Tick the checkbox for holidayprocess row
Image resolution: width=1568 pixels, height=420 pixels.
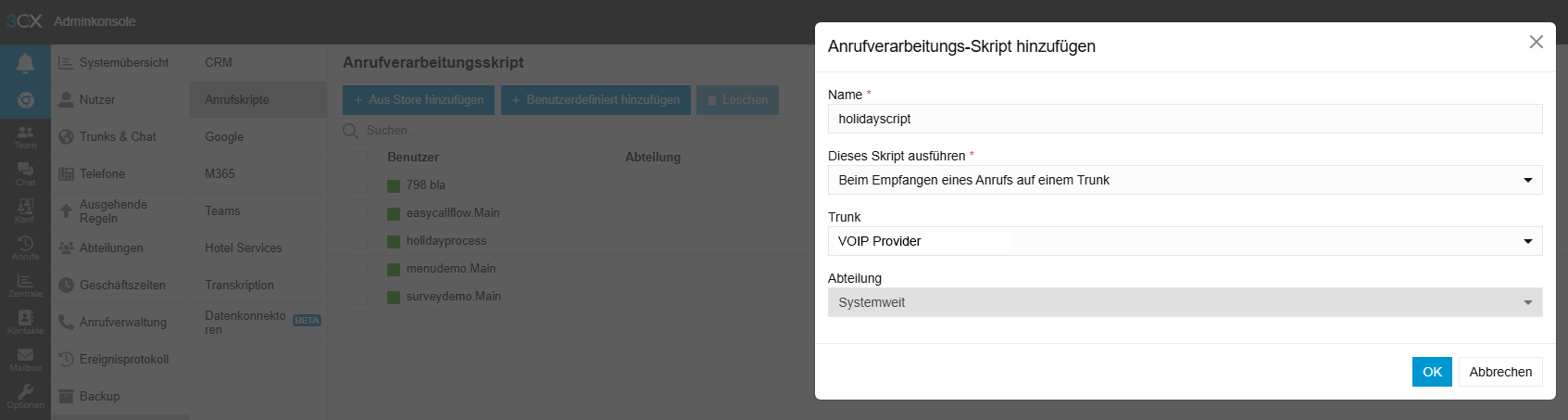(x=360, y=241)
